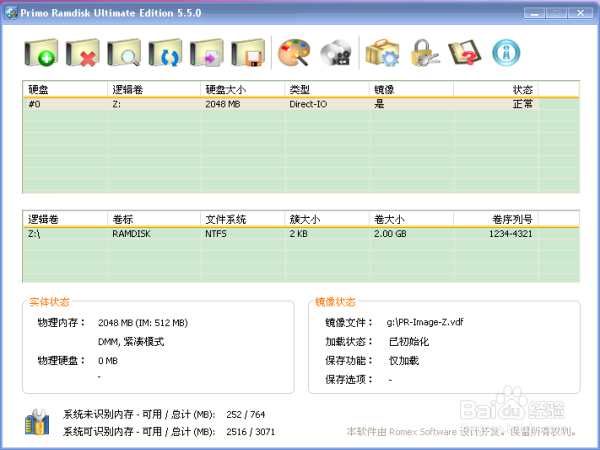The height and width of the screenshot is (450, 600).
Task: Click the 0 MB physical disk value
Action: [108, 360]
